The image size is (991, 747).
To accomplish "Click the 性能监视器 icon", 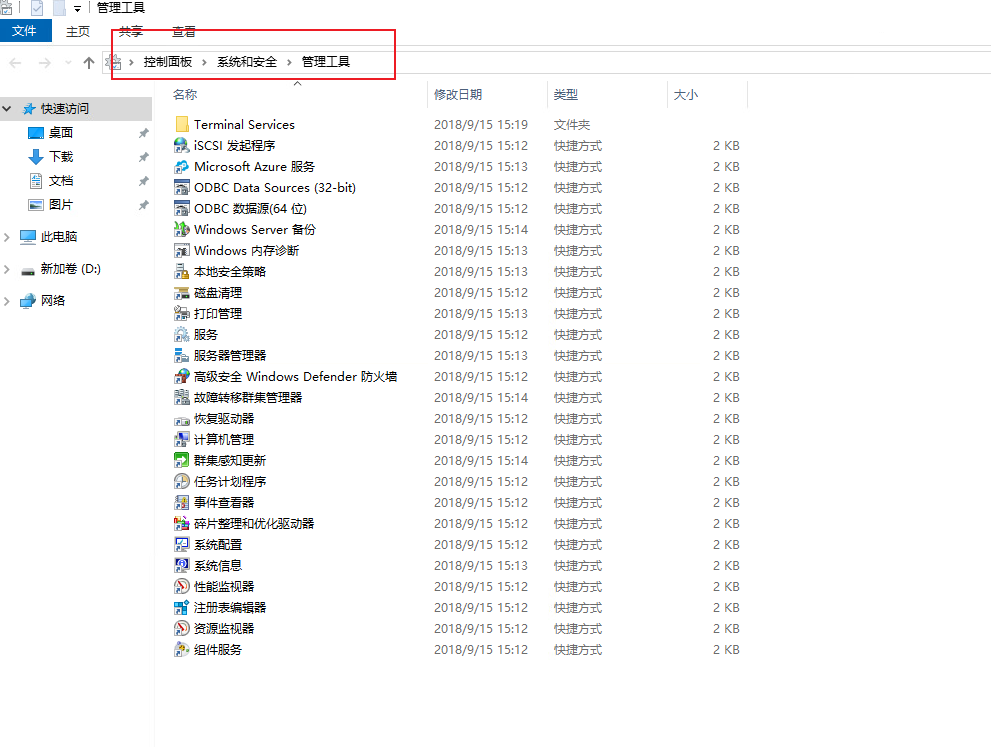I will pos(181,587).
